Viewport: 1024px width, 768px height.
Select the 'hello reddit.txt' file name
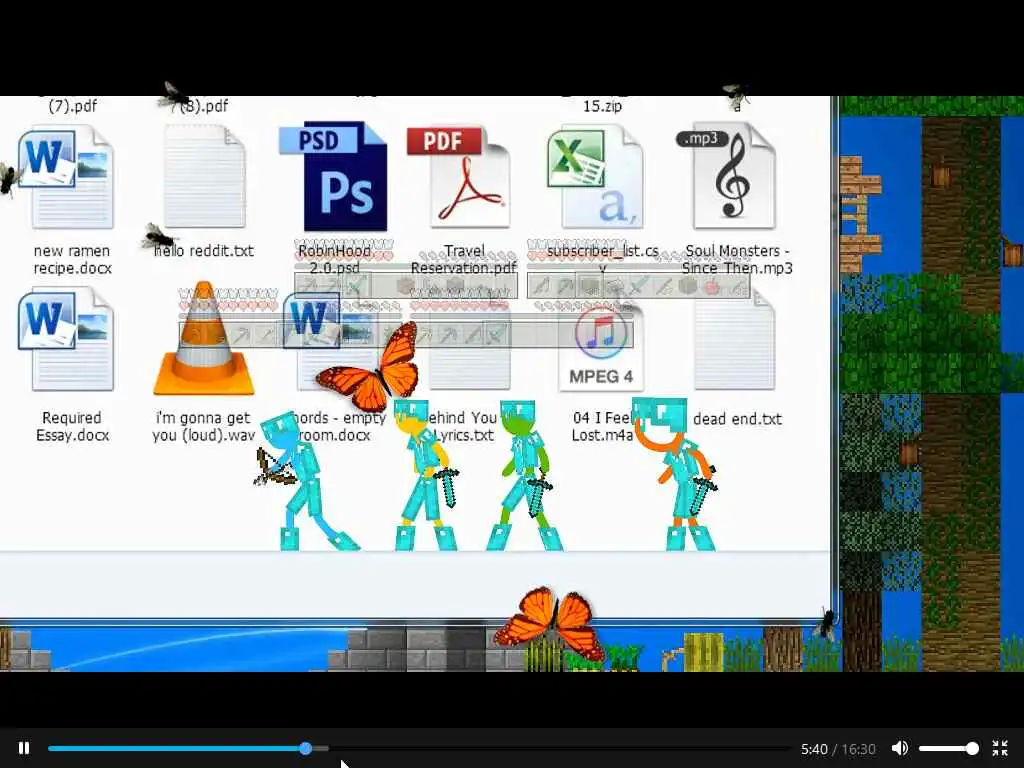pyautogui.click(x=204, y=251)
